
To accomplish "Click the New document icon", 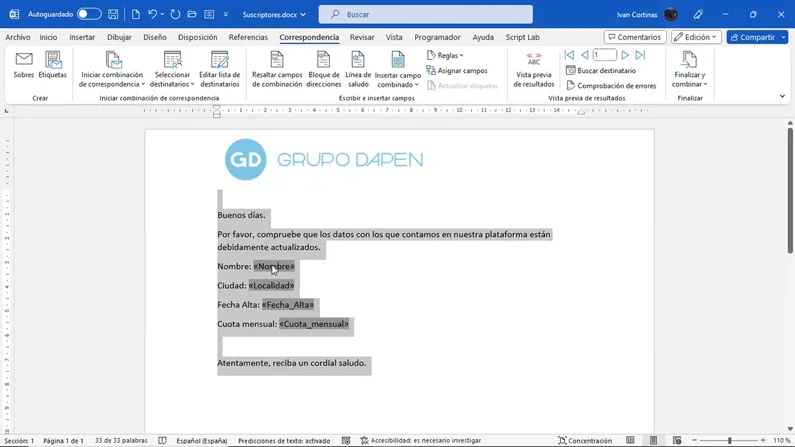I will point(135,14).
